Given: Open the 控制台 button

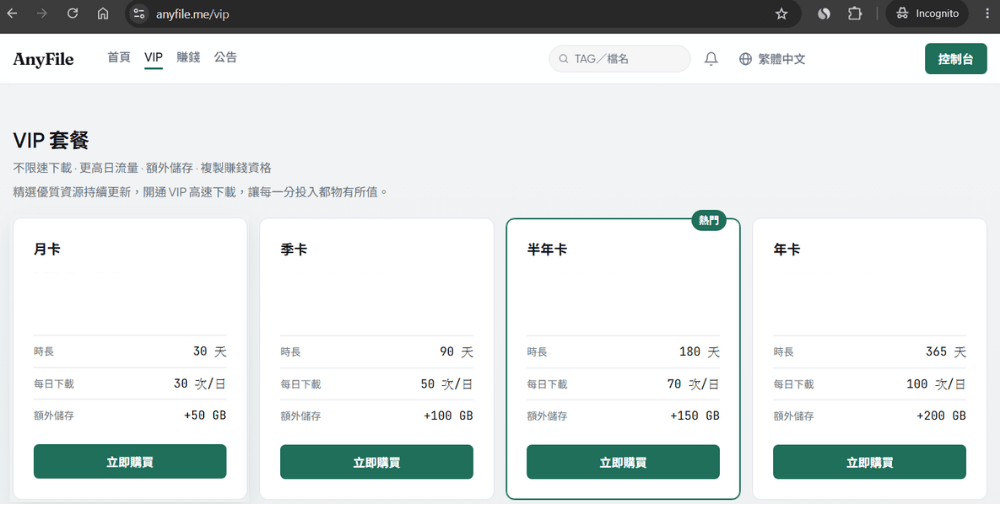Looking at the screenshot, I should point(955,59).
